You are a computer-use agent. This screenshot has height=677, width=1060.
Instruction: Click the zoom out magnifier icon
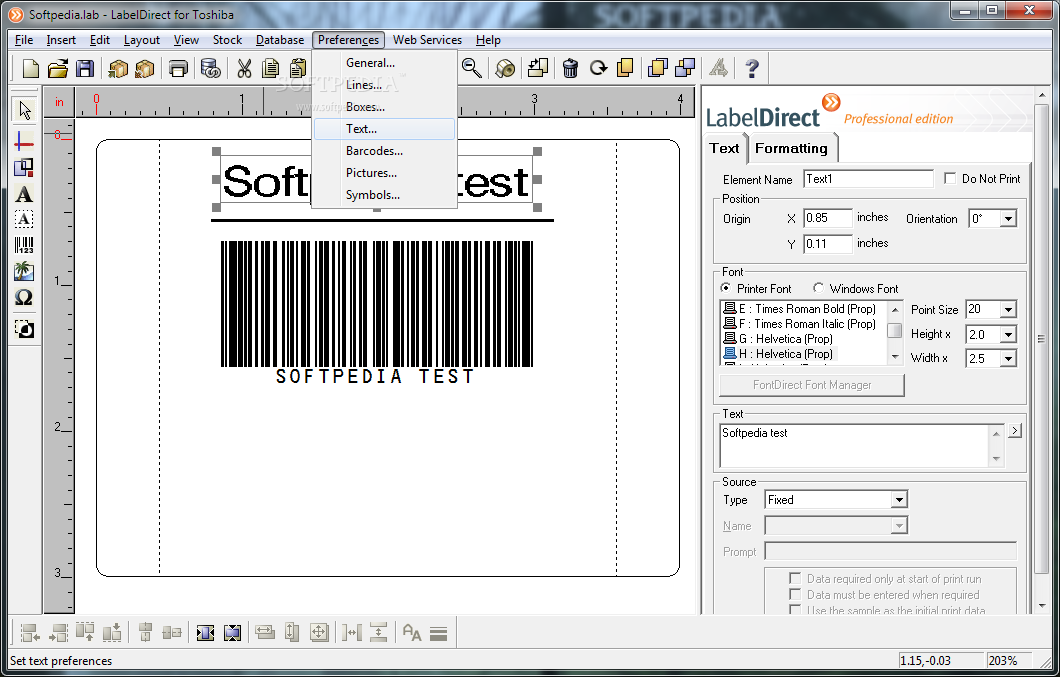coord(471,68)
